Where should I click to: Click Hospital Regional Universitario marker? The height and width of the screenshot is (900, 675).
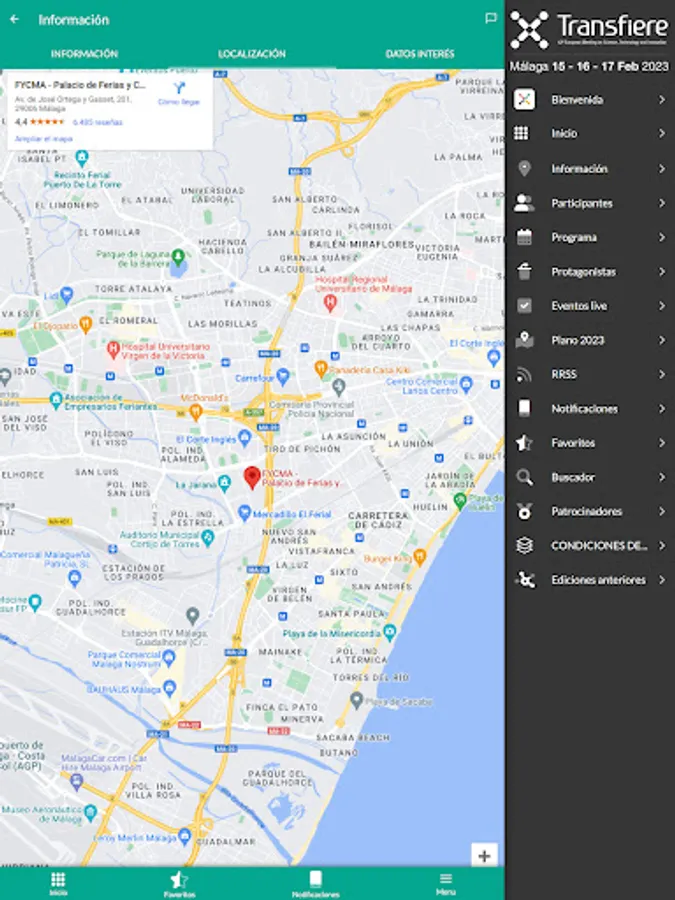point(329,302)
